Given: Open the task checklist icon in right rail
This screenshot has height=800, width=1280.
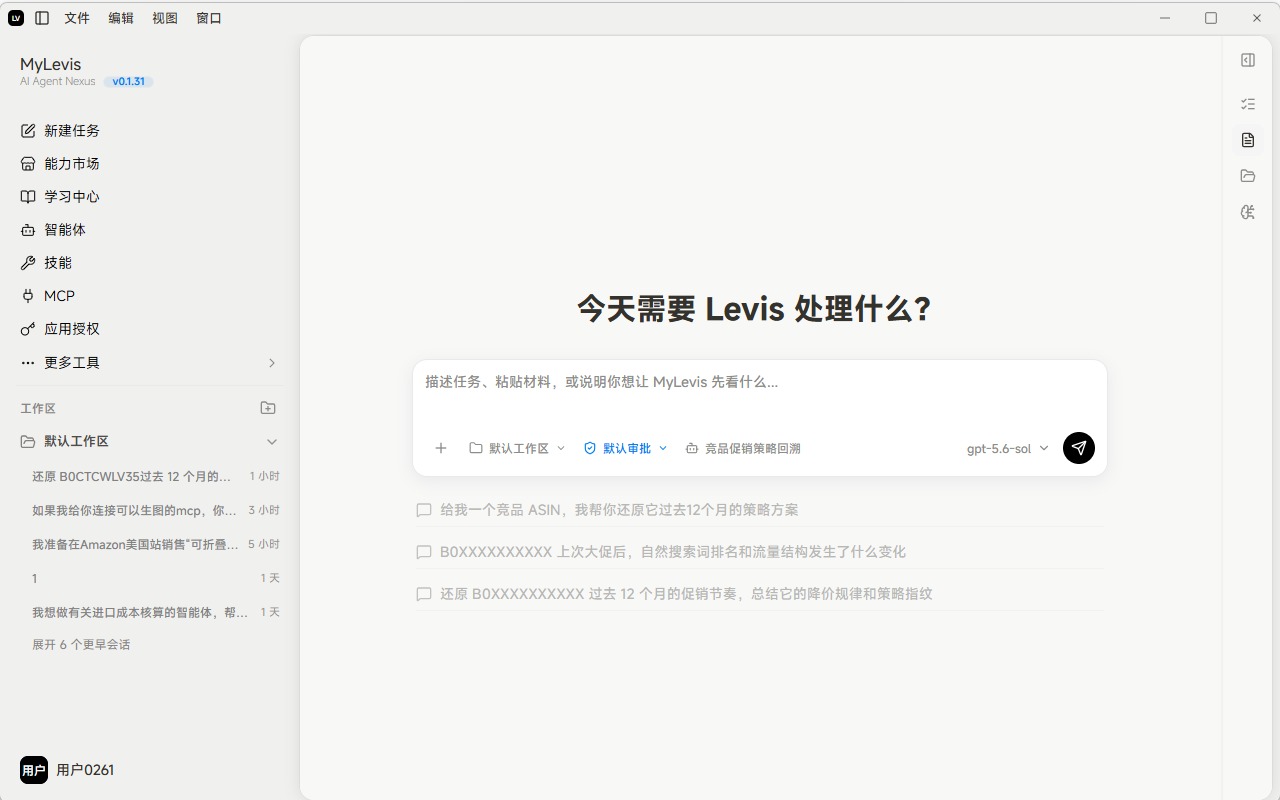Looking at the screenshot, I should click(x=1248, y=104).
